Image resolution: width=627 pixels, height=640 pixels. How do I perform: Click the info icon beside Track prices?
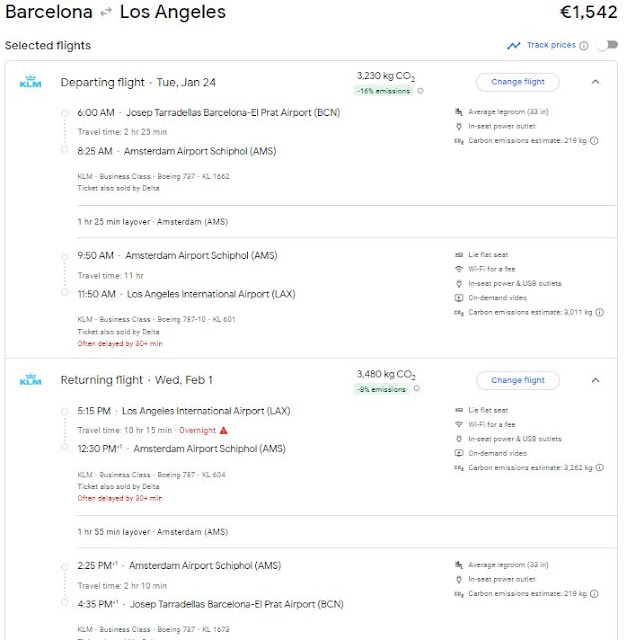point(584,45)
